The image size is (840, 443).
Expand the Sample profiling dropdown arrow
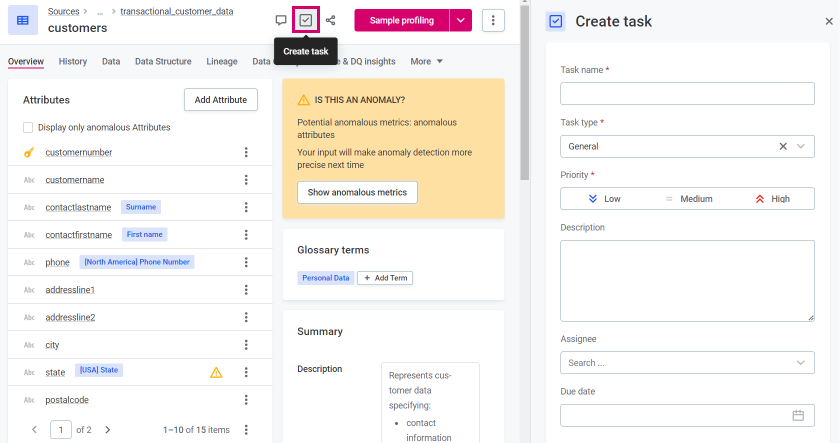pos(460,20)
